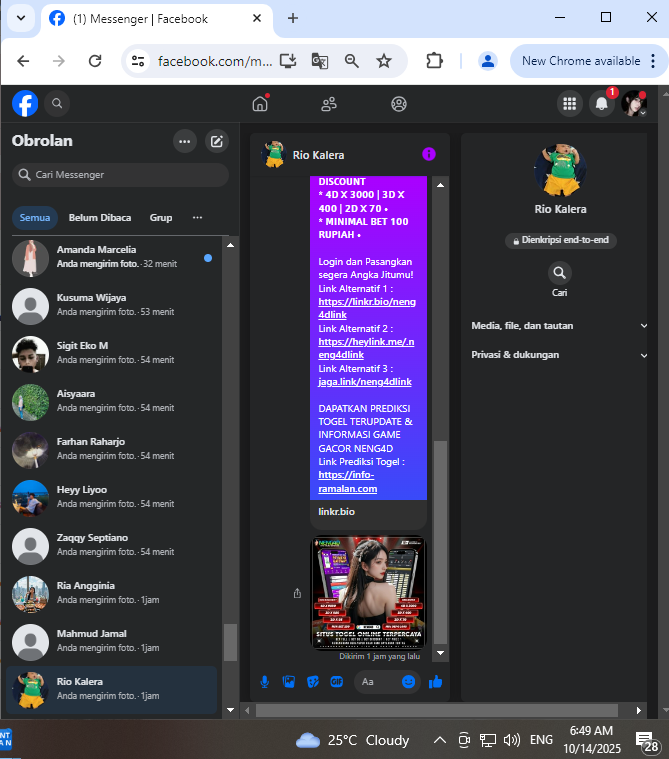Choose a sticker icon

313,682
